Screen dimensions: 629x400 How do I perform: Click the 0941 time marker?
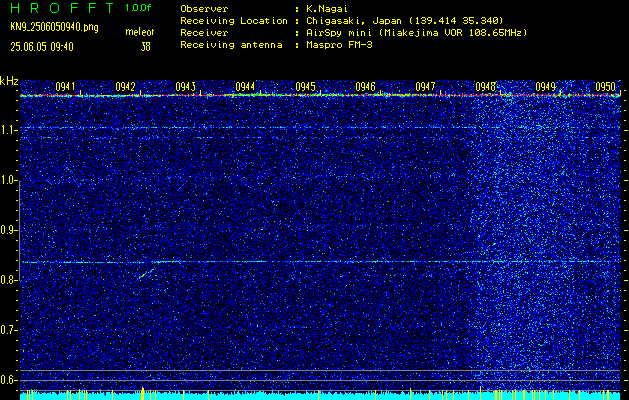coord(65,86)
